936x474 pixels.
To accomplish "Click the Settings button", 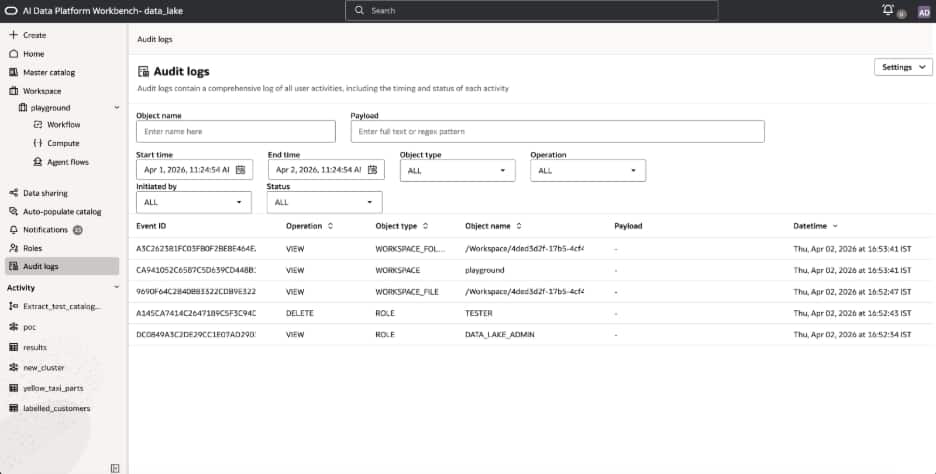I will click(902, 67).
